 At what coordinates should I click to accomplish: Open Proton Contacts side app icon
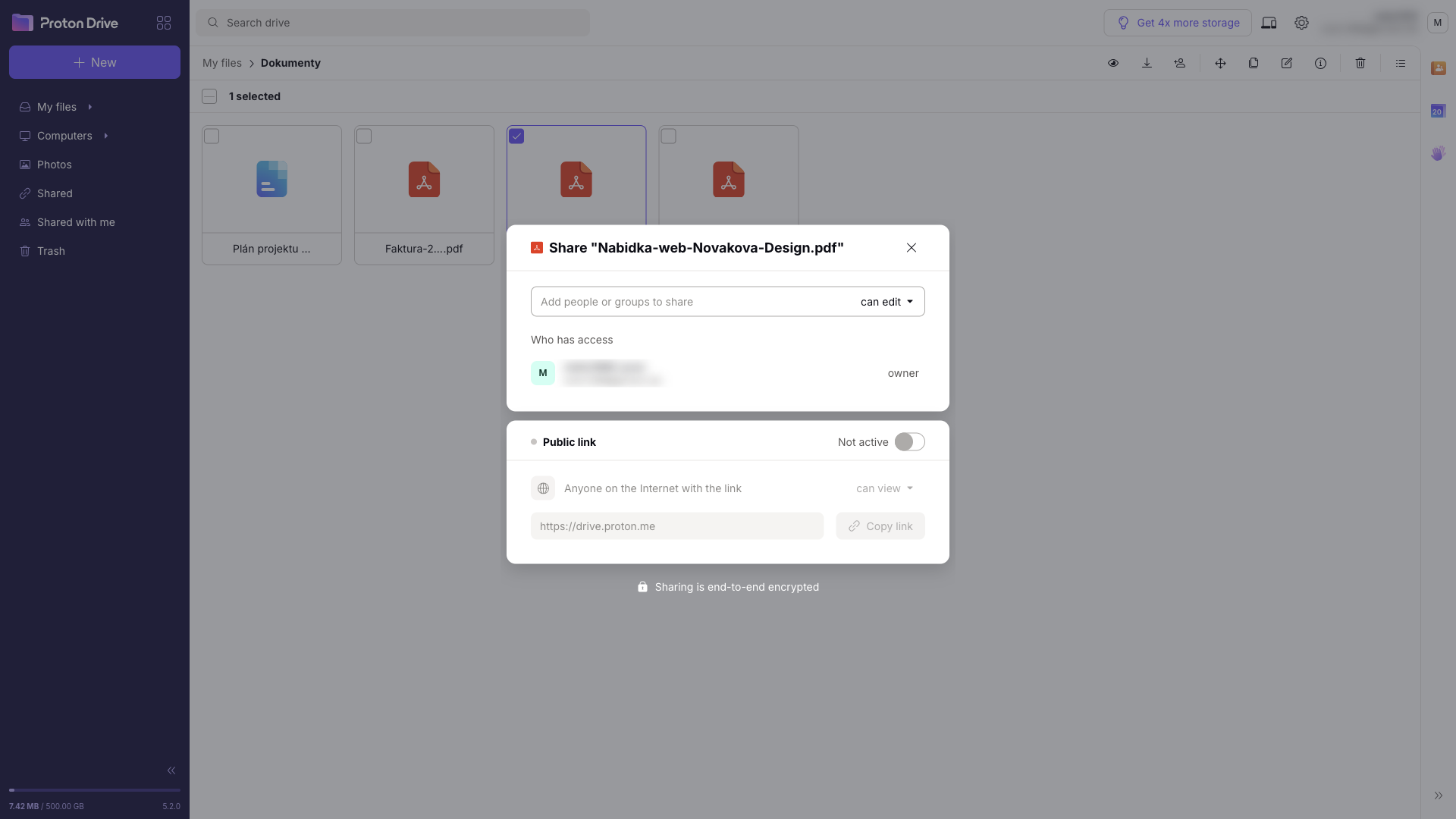pyautogui.click(x=1438, y=68)
